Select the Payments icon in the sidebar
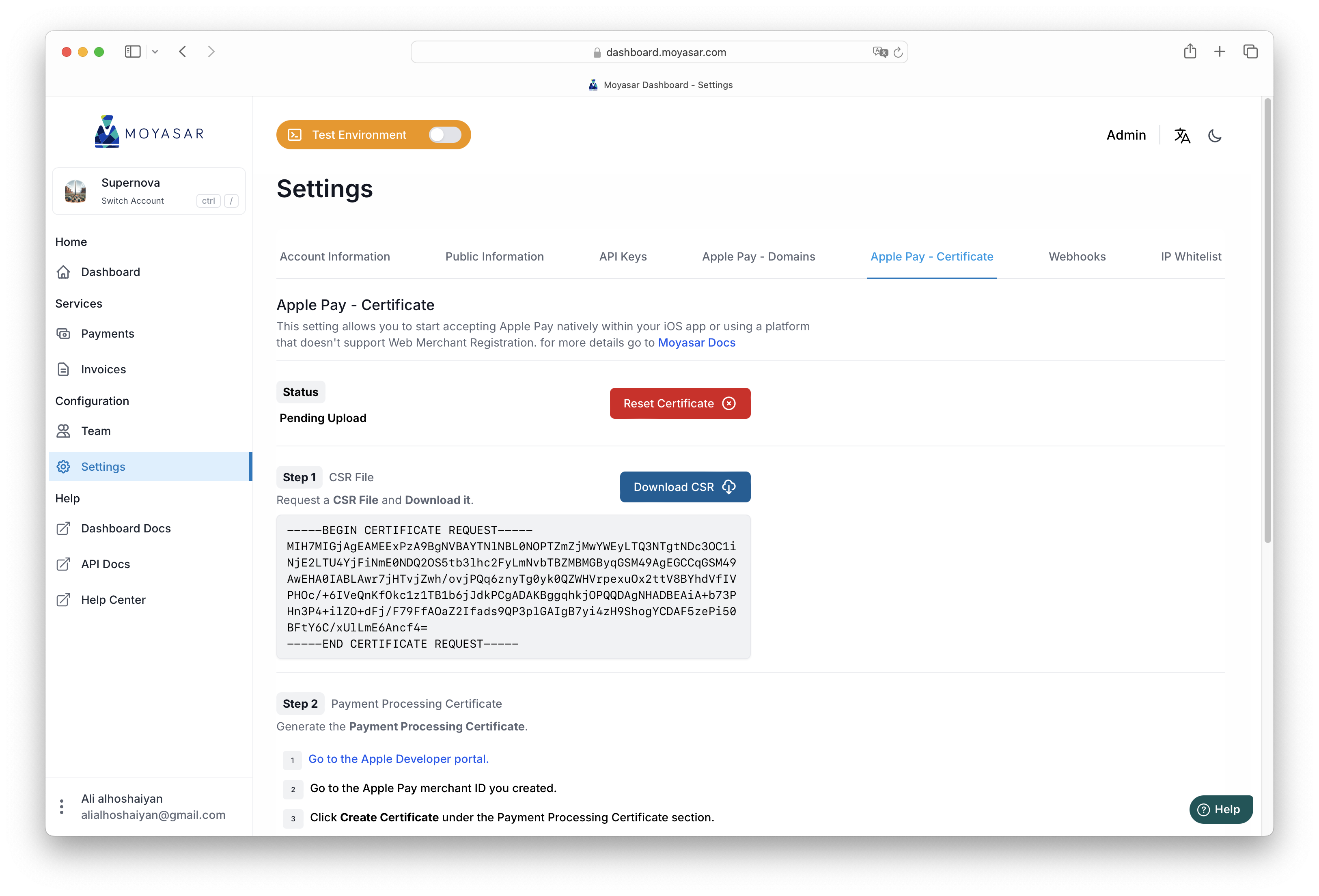The height and width of the screenshot is (896, 1319). pyautogui.click(x=64, y=333)
